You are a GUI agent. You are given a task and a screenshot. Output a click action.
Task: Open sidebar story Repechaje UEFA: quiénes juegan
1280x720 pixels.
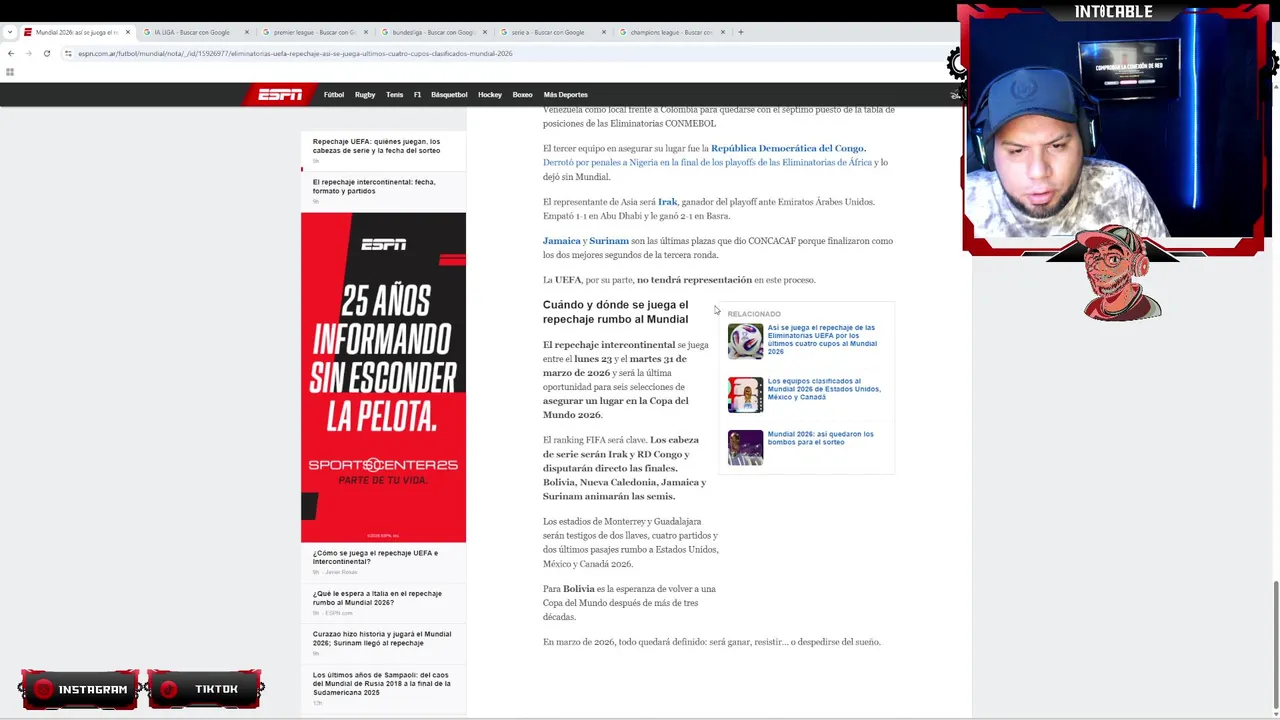click(376, 146)
